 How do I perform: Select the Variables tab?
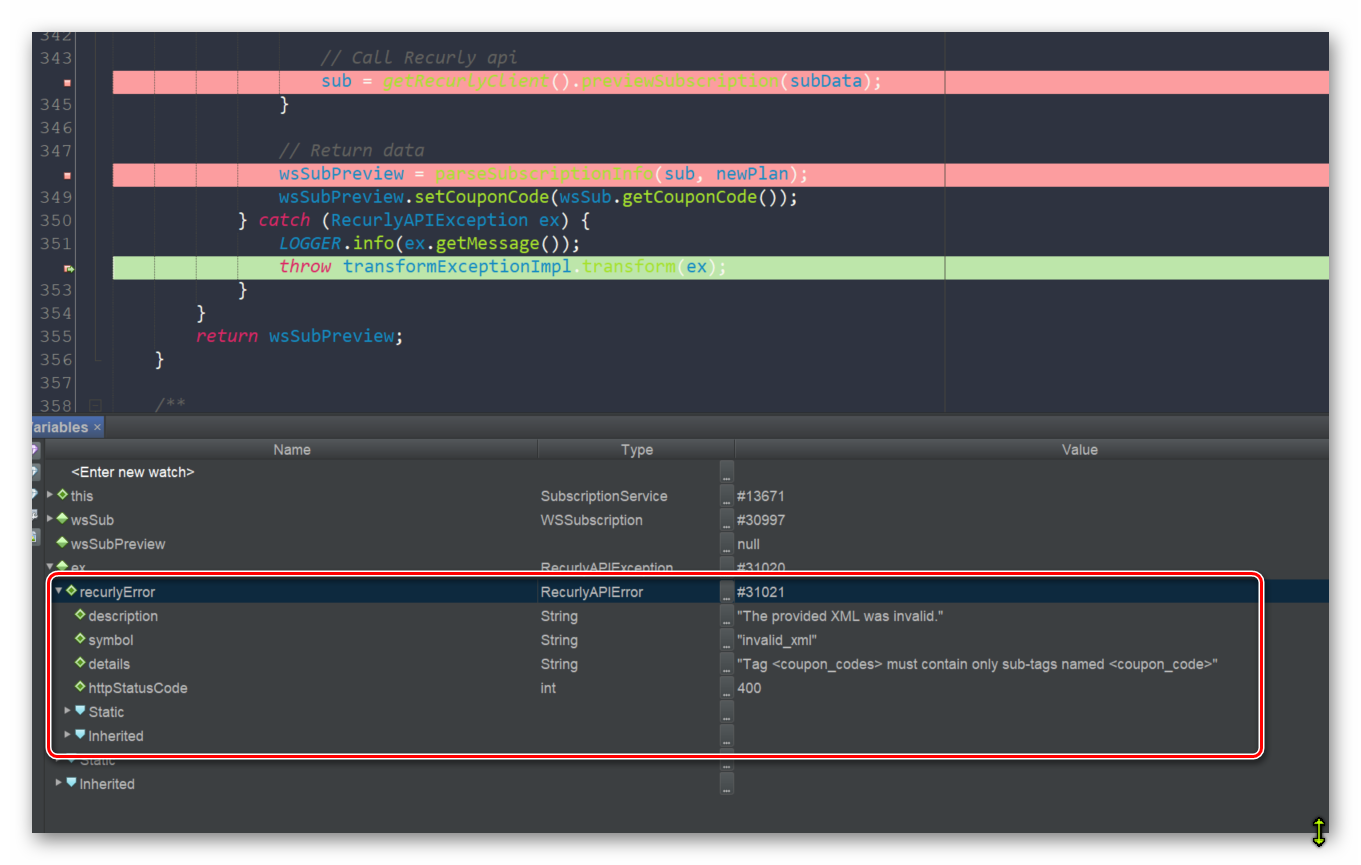click(60, 426)
